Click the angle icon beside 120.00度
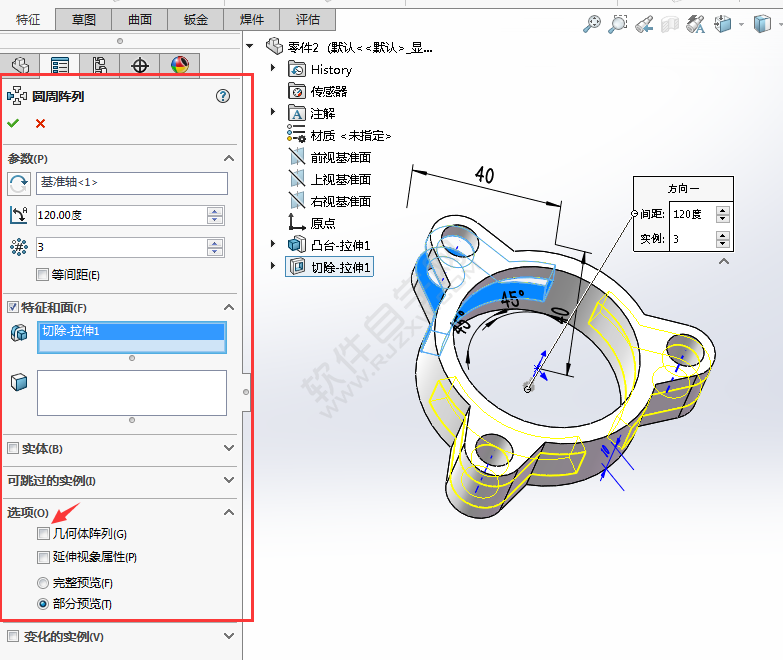The width and height of the screenshot is (783, 660). tap(19, 215)
